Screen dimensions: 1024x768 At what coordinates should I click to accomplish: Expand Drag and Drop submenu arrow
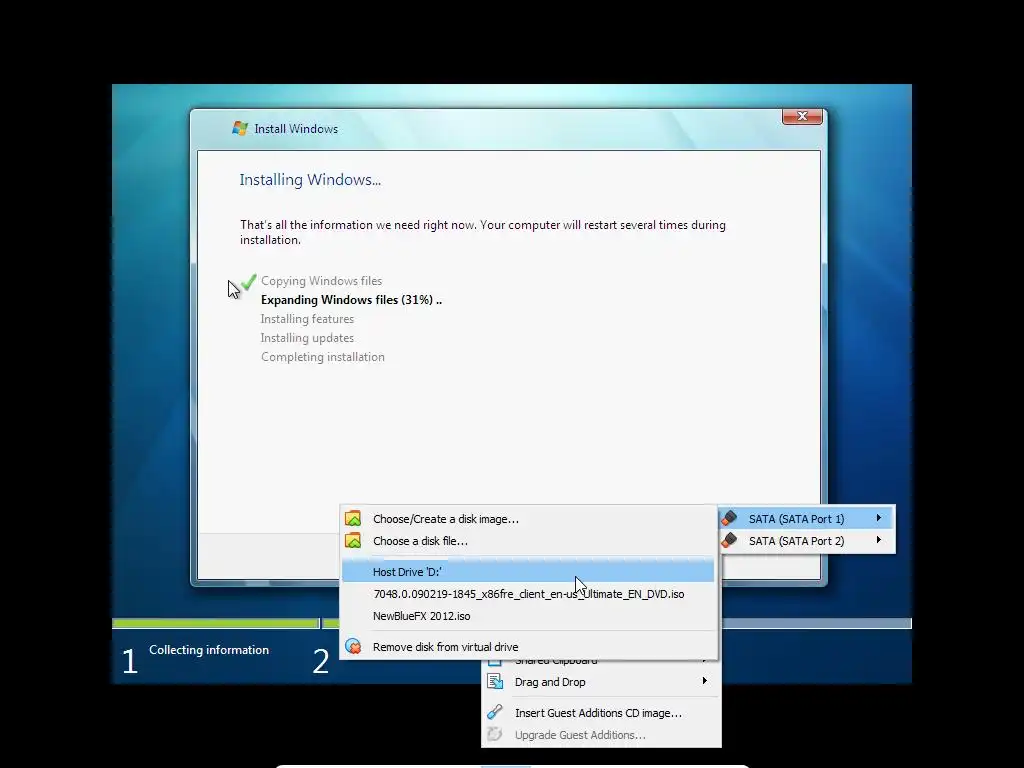coord(705,681)
